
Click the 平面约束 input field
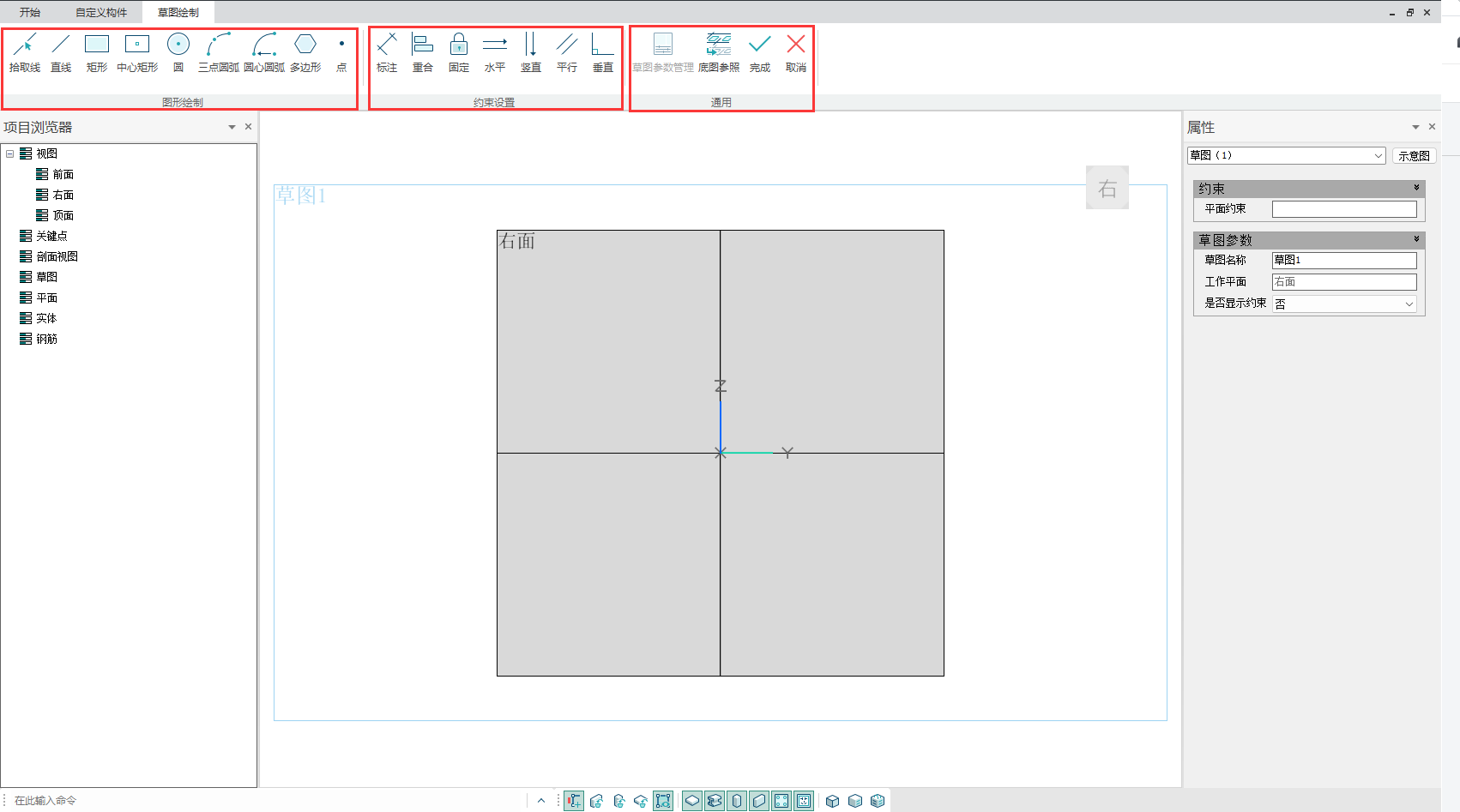coord(1344,209)
